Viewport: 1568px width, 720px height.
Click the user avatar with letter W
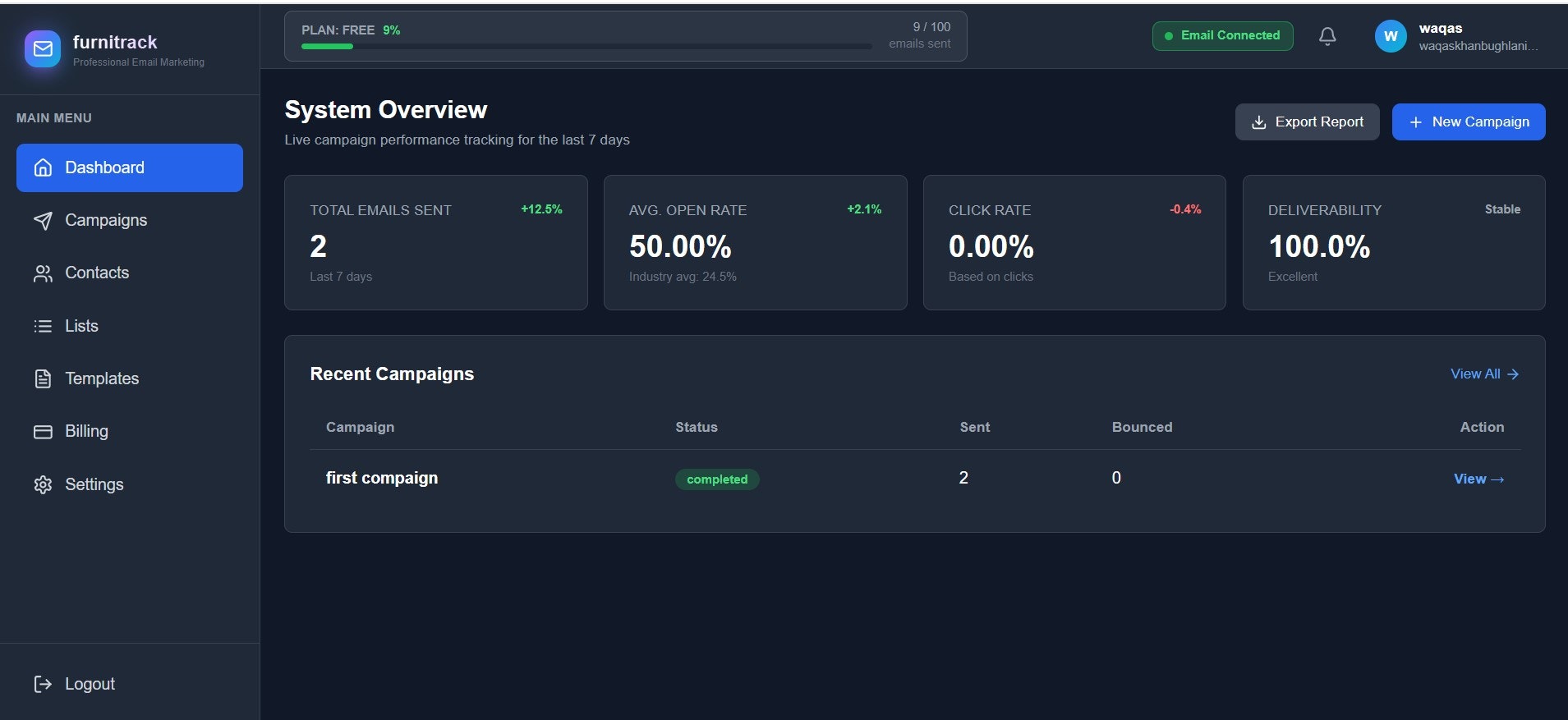(1391, 36)
